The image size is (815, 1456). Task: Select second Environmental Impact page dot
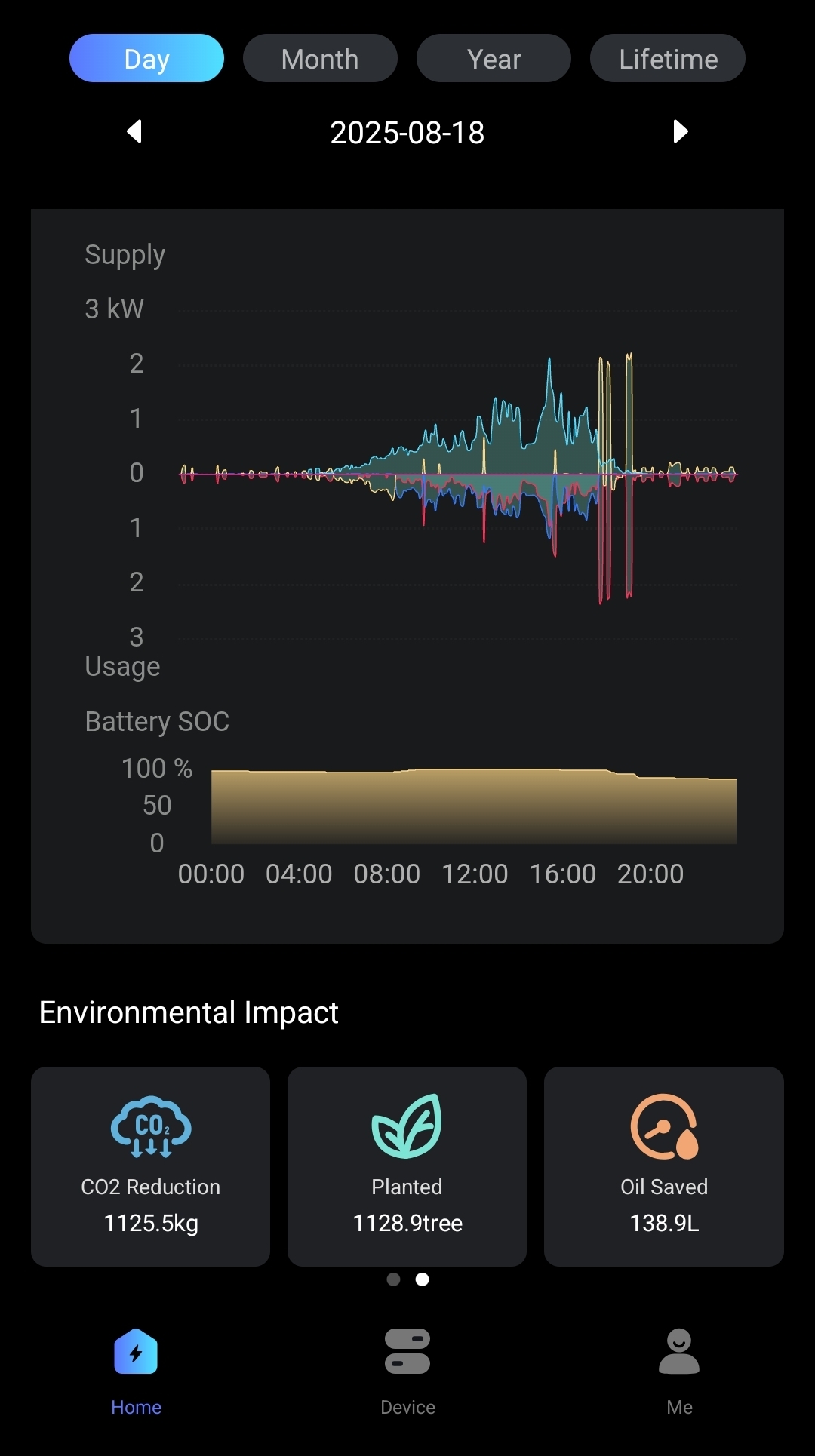pyautogui.click(x=423, y=1279)
